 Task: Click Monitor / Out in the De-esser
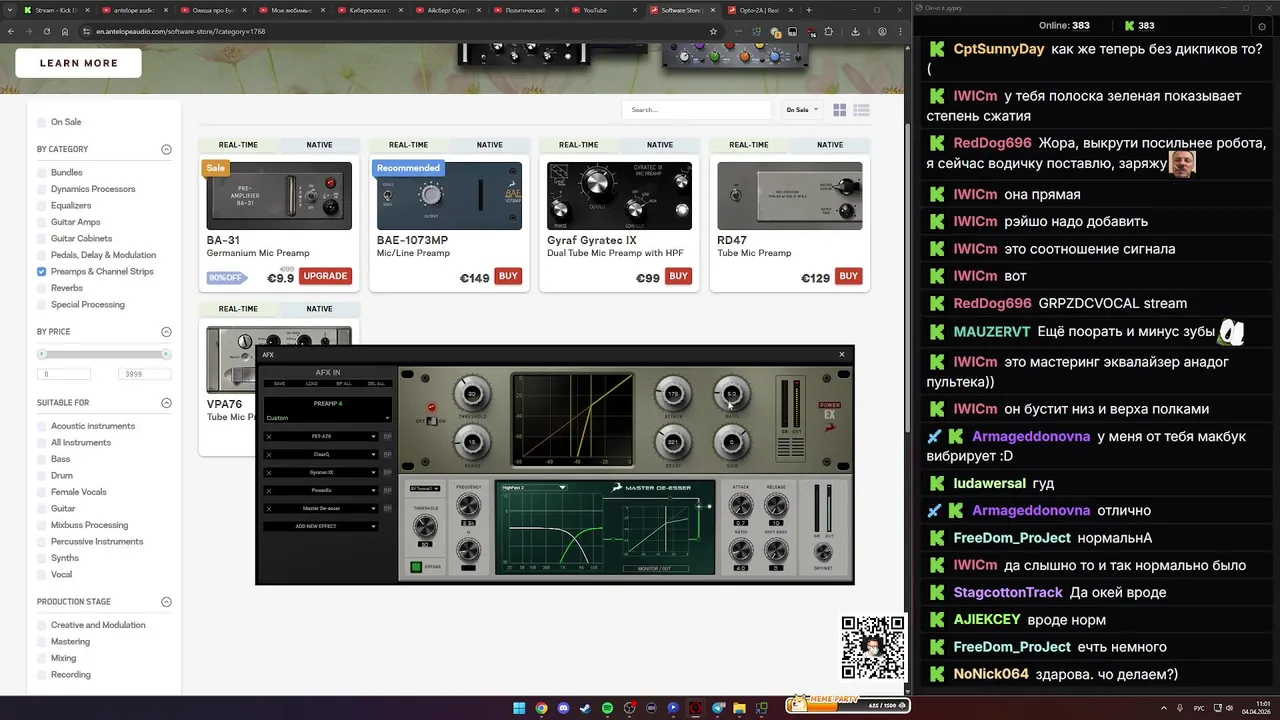[655, 568]
